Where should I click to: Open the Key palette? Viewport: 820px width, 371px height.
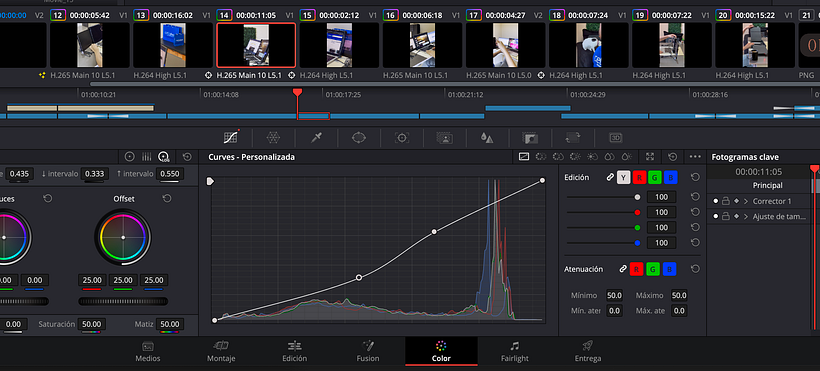(530, 138)
